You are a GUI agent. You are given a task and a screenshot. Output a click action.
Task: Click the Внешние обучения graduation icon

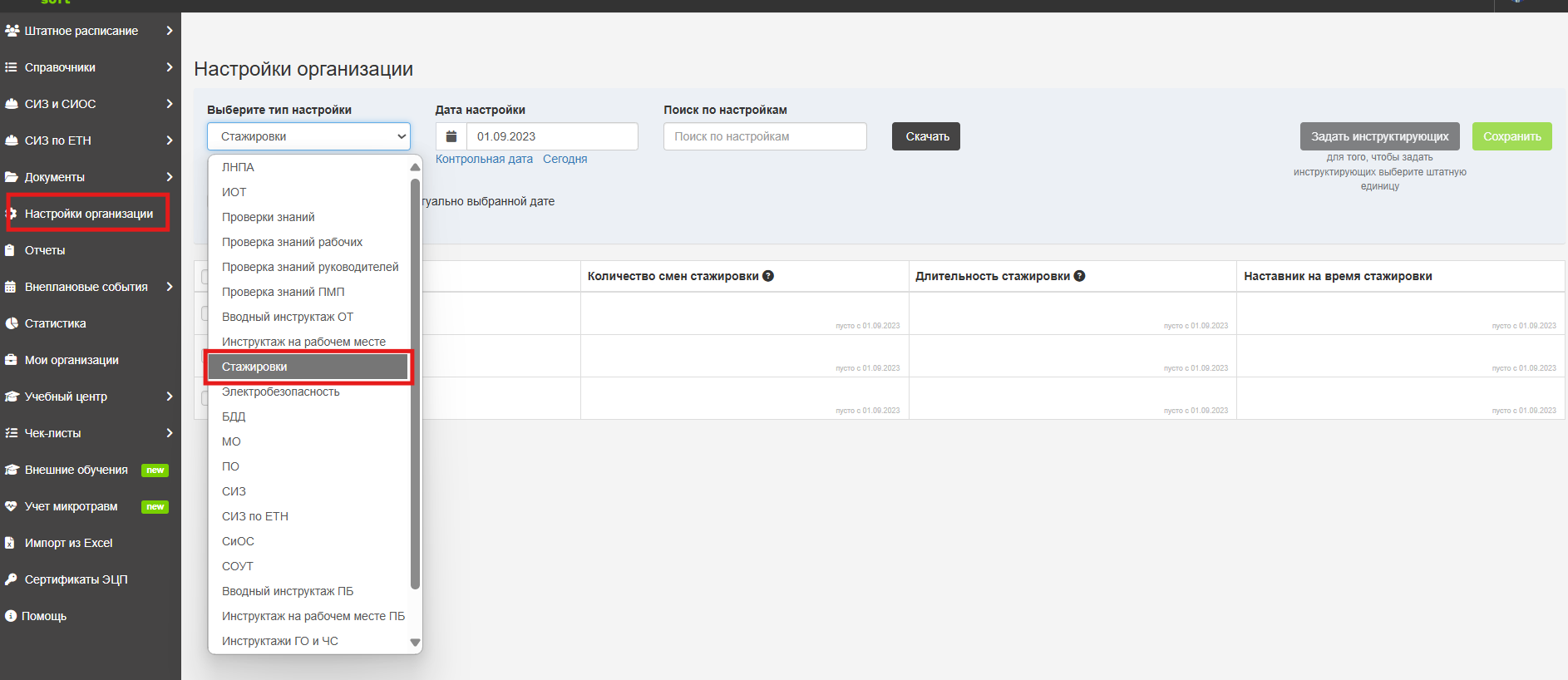(12, 470)
